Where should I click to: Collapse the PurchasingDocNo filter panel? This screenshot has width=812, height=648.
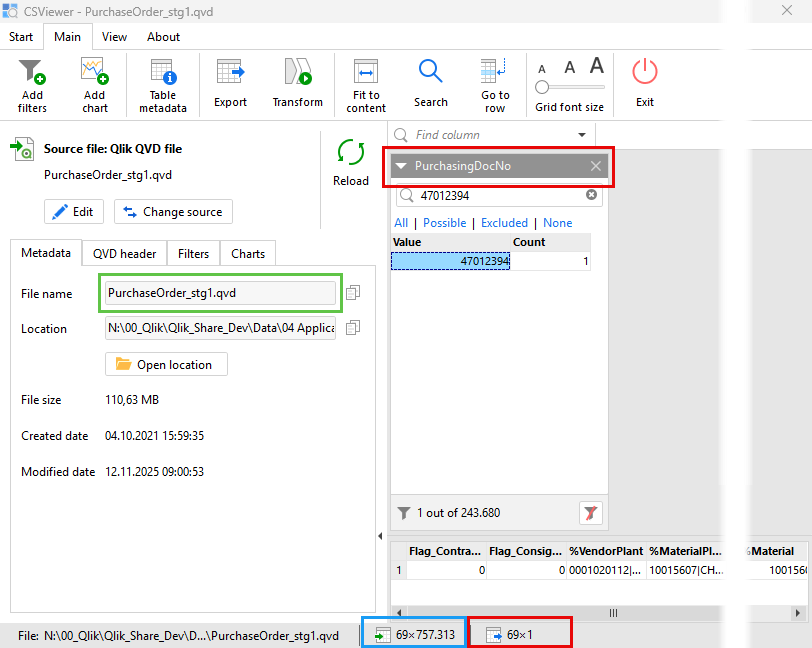(x=401, y=166)
